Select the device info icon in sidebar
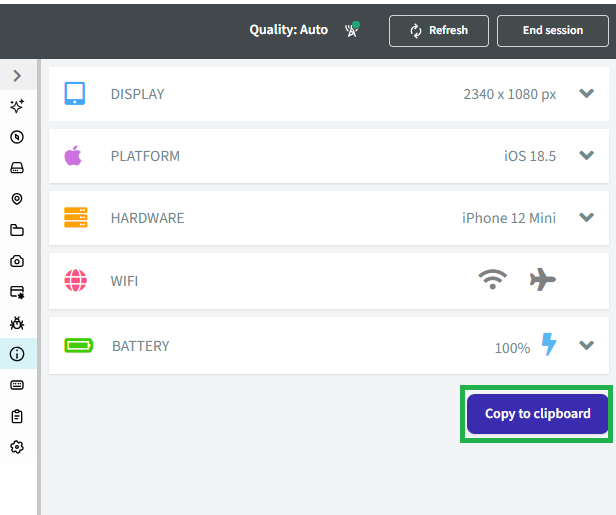Viewport: 616px width, 515px height. [17, 354]
